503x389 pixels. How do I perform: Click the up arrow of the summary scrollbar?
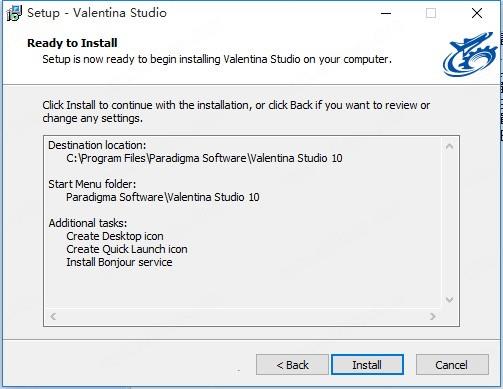point(449,146)
